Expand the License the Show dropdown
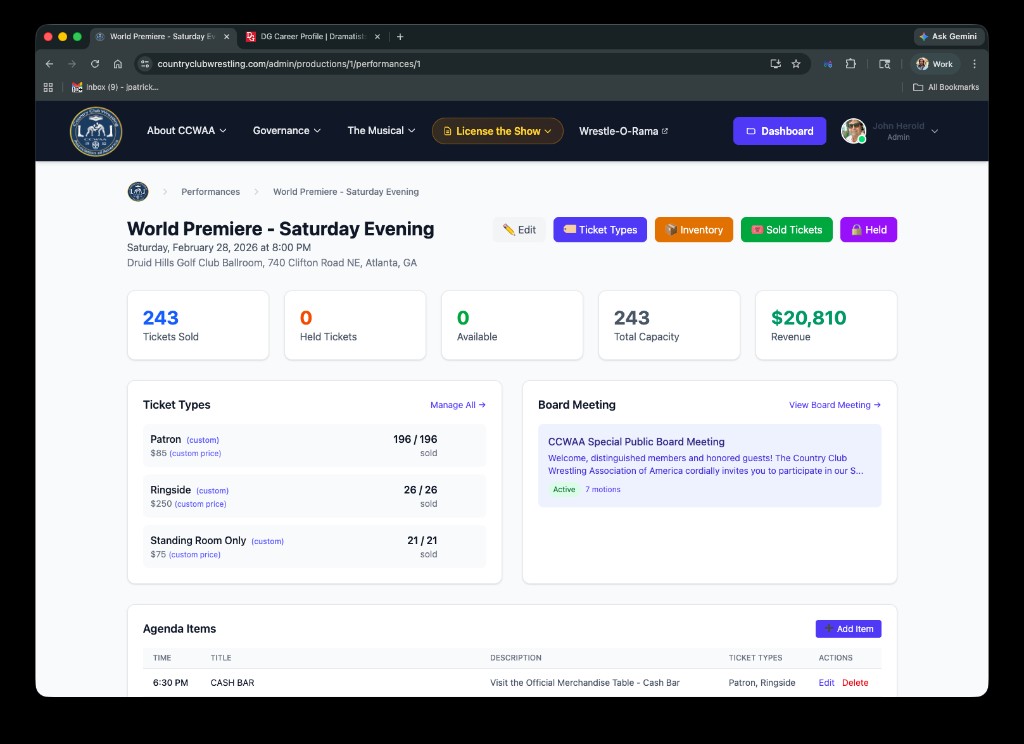The image size is (1024, 744). (497, 130)
